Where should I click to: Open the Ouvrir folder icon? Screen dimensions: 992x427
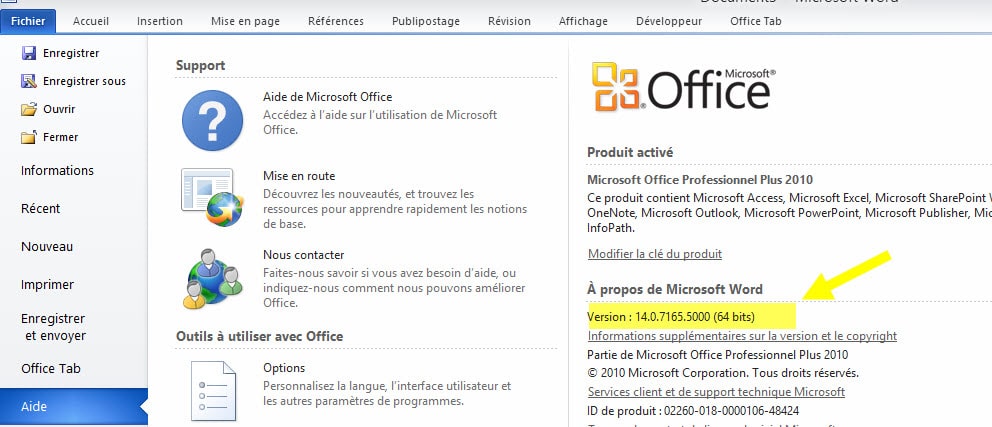pos(29,109)
